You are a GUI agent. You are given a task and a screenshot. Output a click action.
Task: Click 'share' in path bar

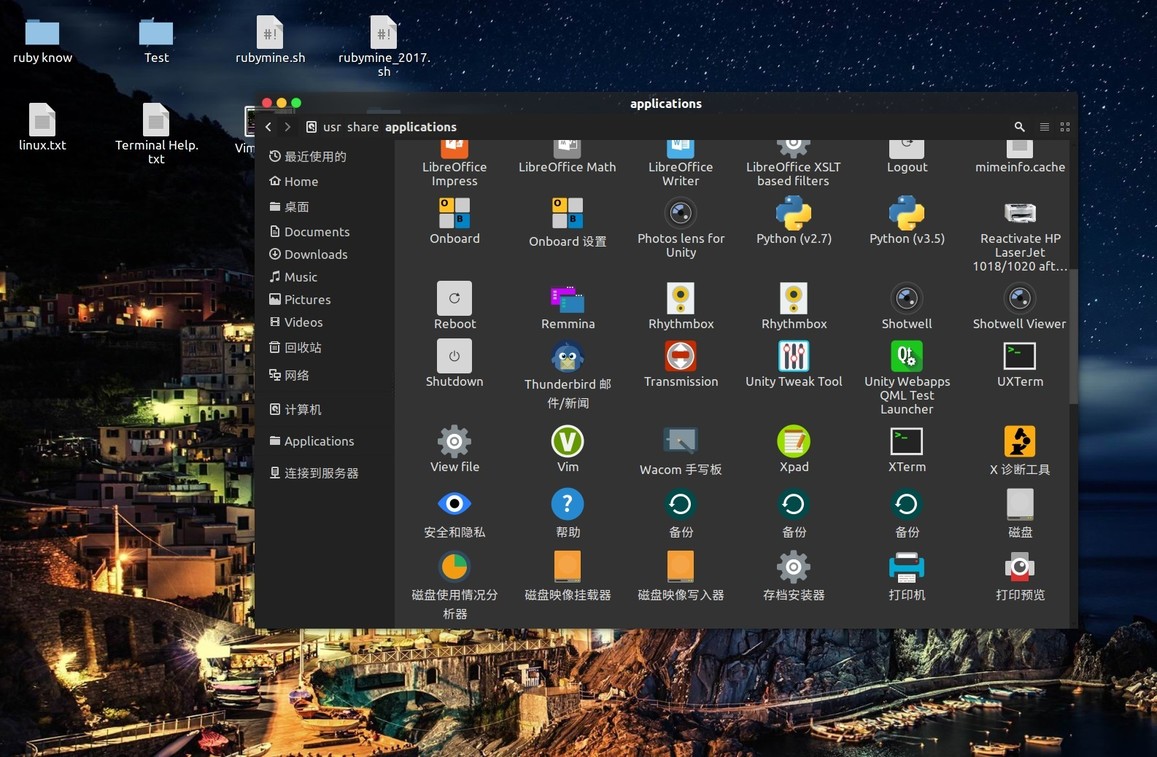362,127
